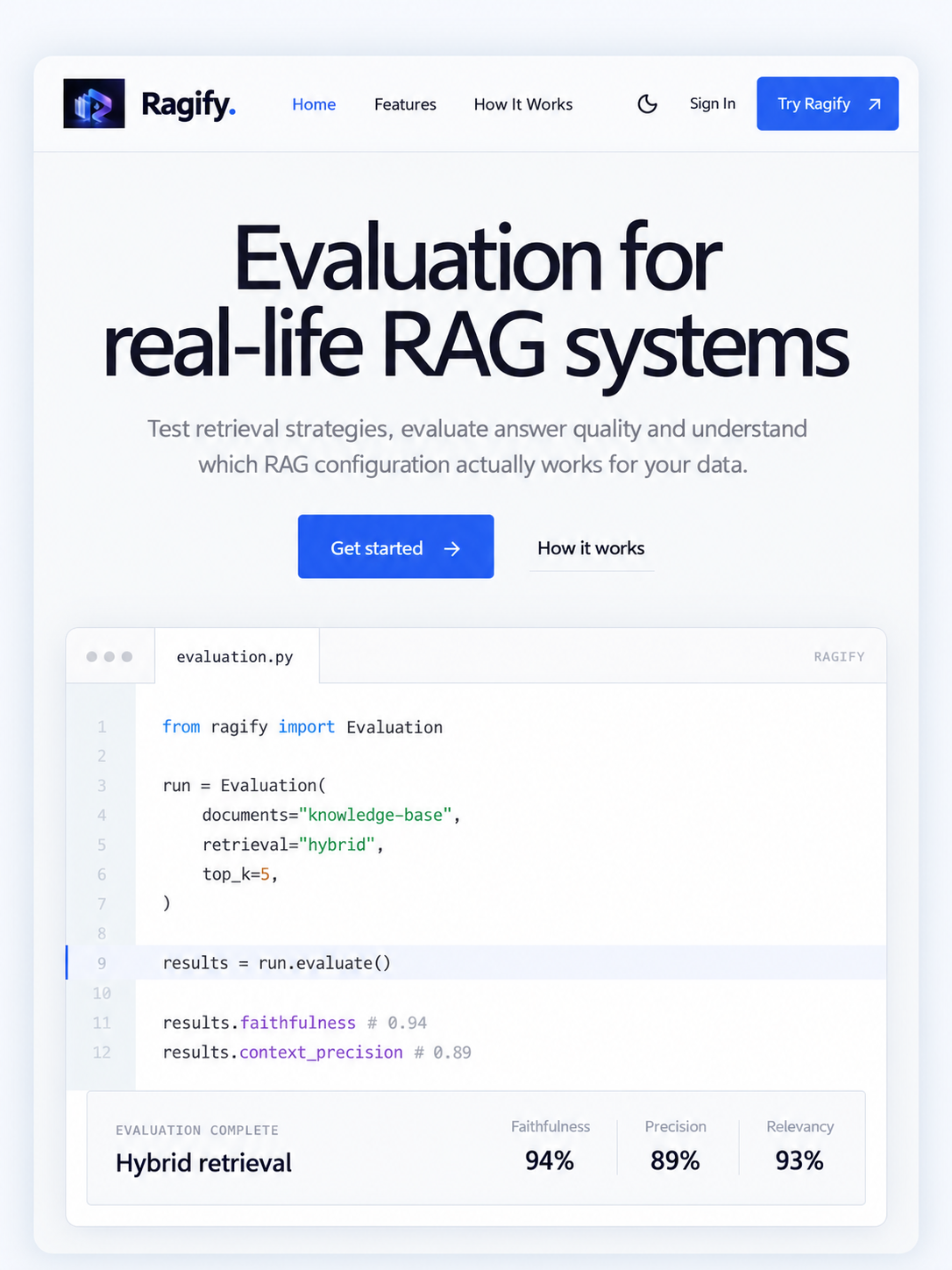This screenshot has width=952, height=1270.
Task: Toggle dark mode with the moon icon
Action: pyautogui.click(x=647, y=103)
